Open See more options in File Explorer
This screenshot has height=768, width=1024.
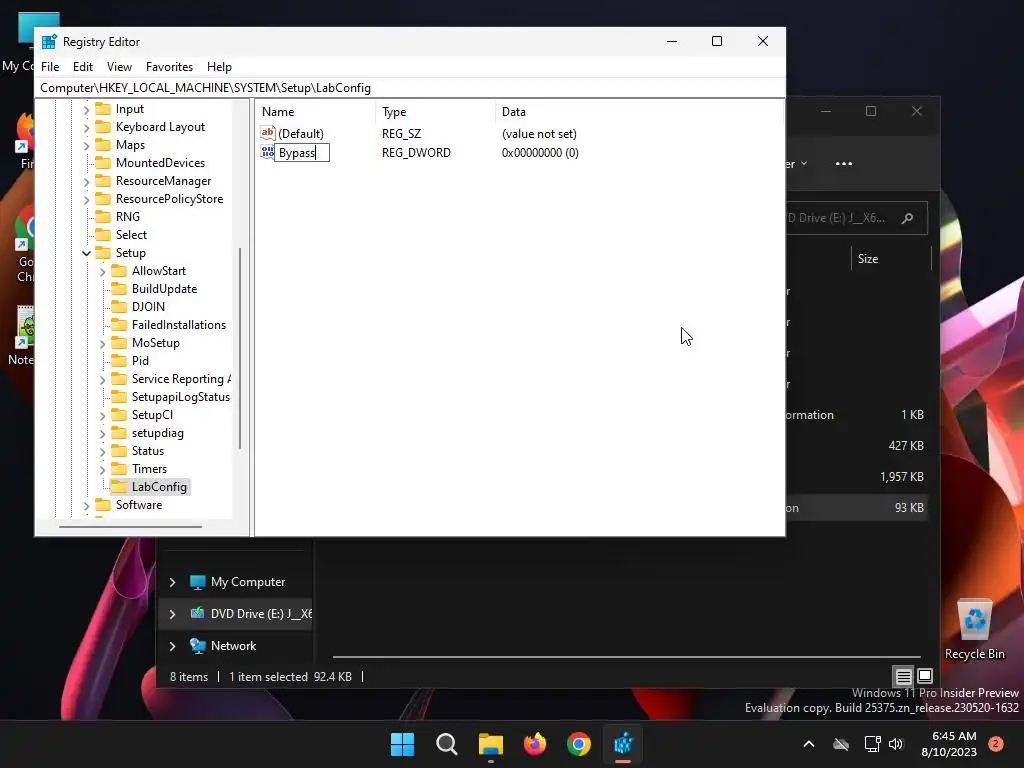[x=844, y=164]
